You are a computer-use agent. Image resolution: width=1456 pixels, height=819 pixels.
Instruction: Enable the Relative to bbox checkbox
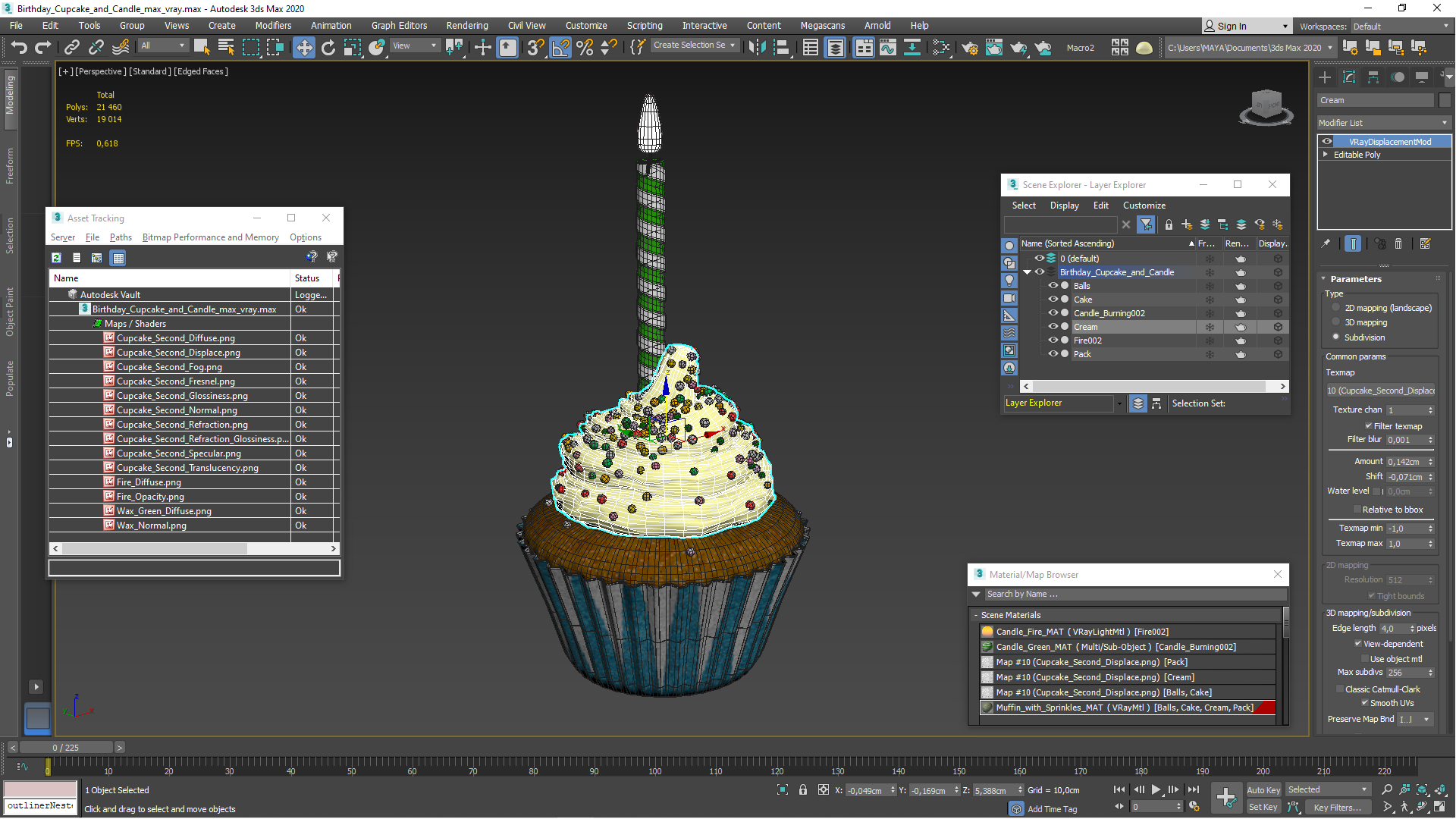[x=1357, y=510]
